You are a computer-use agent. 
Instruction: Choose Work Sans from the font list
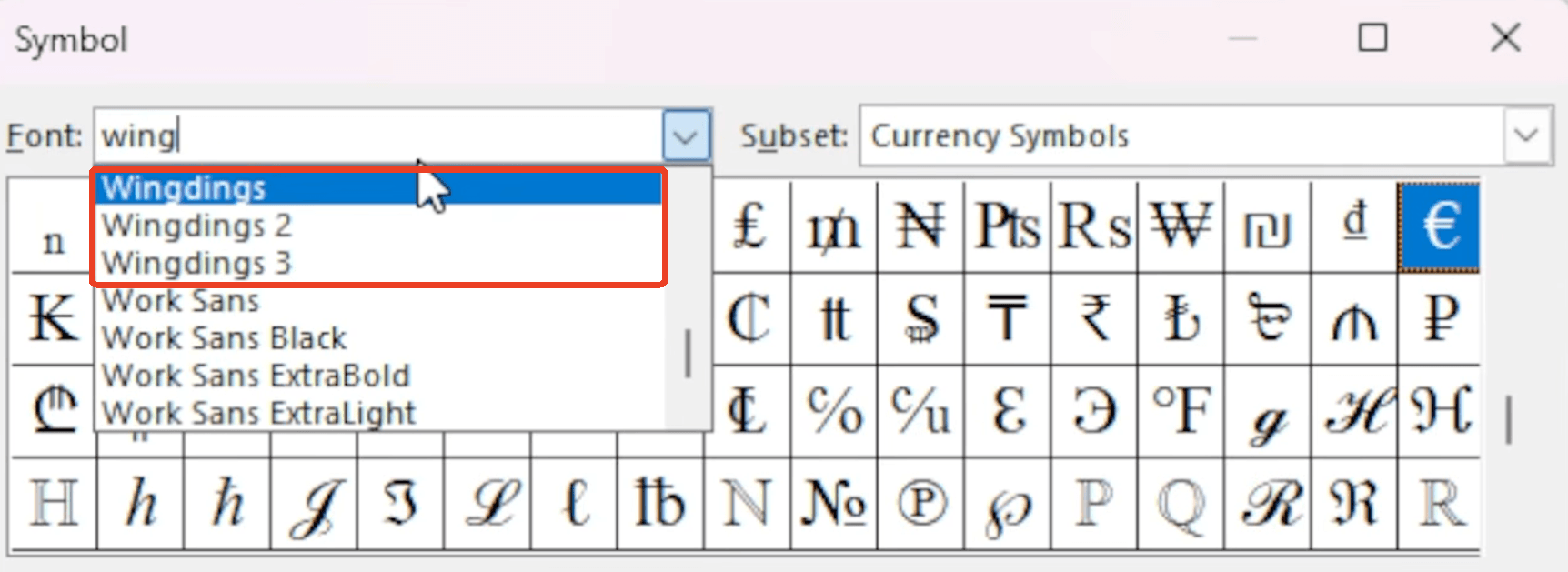point(379,301)
